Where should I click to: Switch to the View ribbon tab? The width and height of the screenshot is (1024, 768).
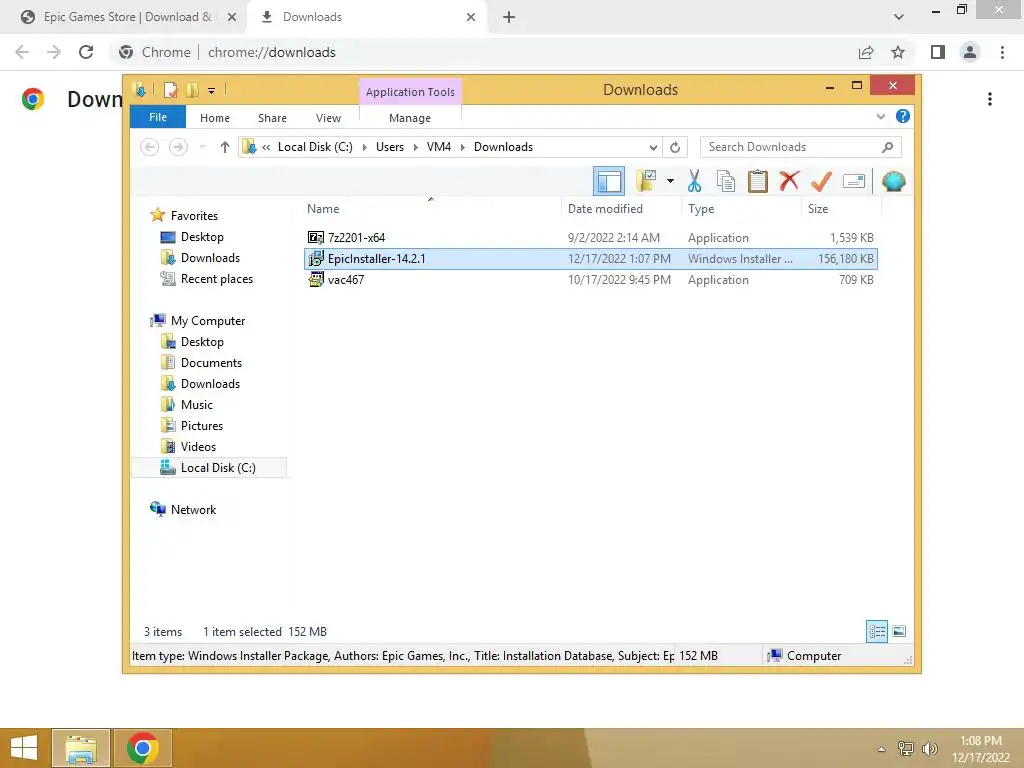[328, 118]
